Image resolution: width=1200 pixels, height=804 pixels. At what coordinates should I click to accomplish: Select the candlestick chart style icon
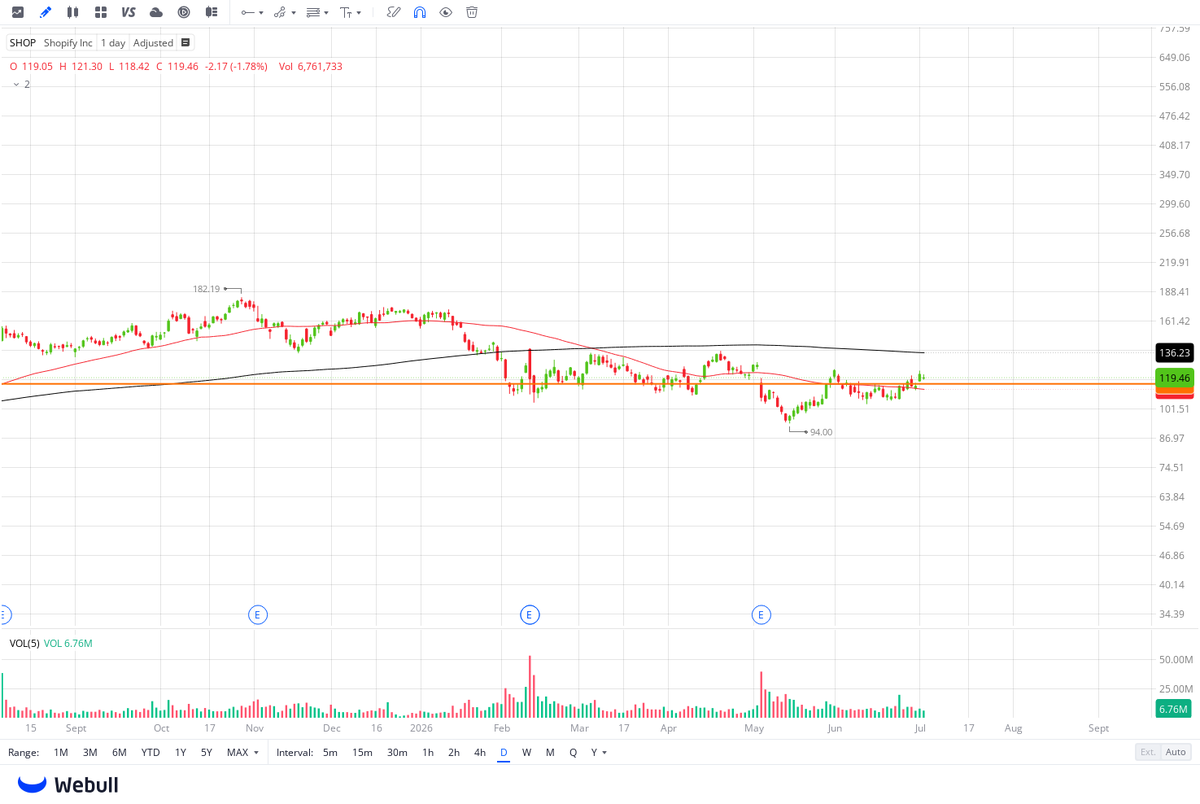[x=73, y=12]
